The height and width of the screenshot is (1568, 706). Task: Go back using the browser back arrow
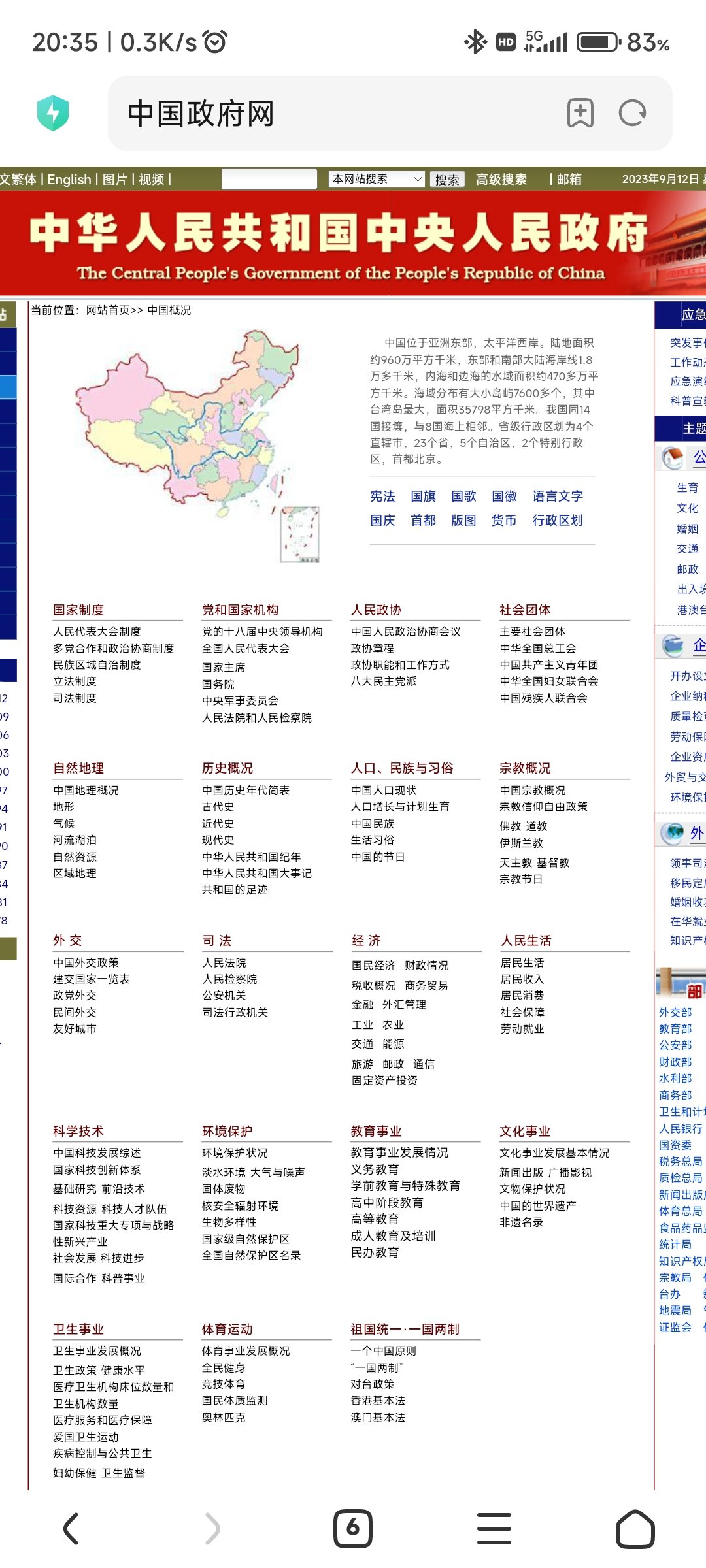click(x=71, y=1529)
